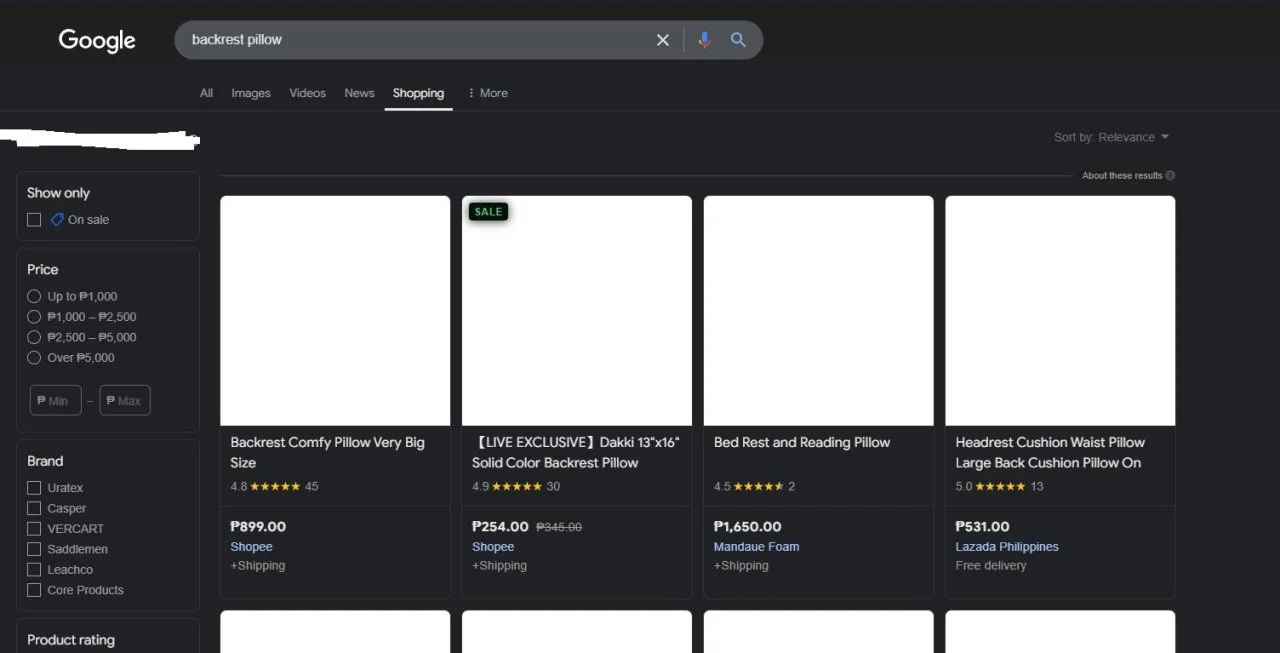Click the ₱ Min price field
This screenshot has width=1280, height=653.
(56, 401)
